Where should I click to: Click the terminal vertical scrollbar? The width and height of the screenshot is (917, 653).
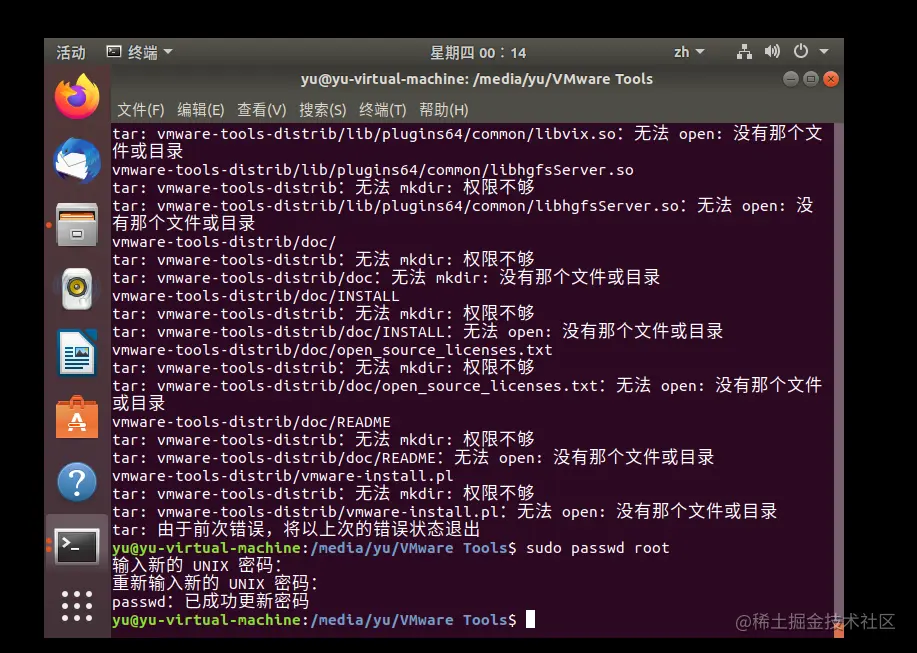pyautogui.click(x=839, y=380)
